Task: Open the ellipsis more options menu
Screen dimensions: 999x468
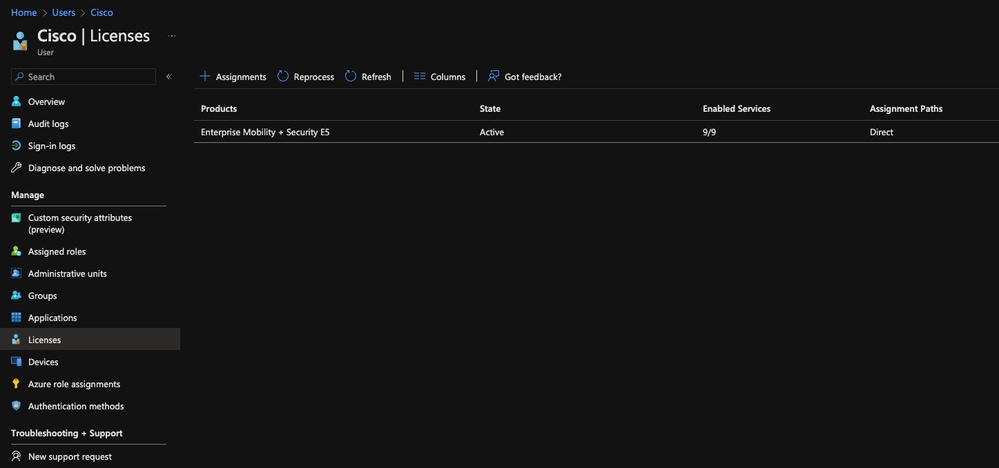Action: (x=172, y=35)
